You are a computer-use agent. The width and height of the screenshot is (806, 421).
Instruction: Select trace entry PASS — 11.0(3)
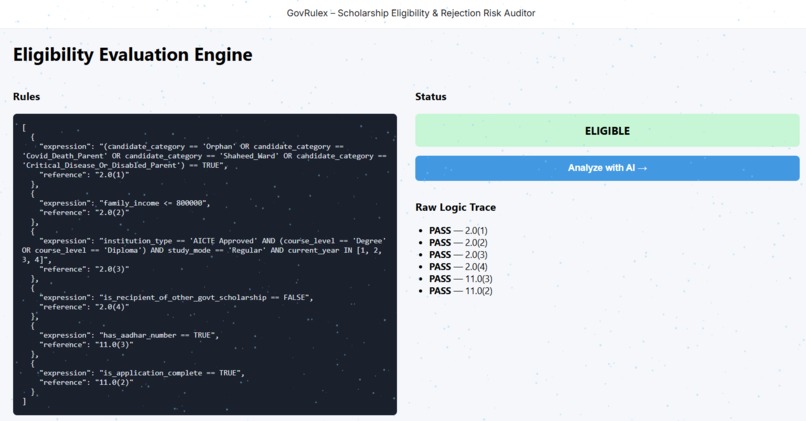point(461,279)
